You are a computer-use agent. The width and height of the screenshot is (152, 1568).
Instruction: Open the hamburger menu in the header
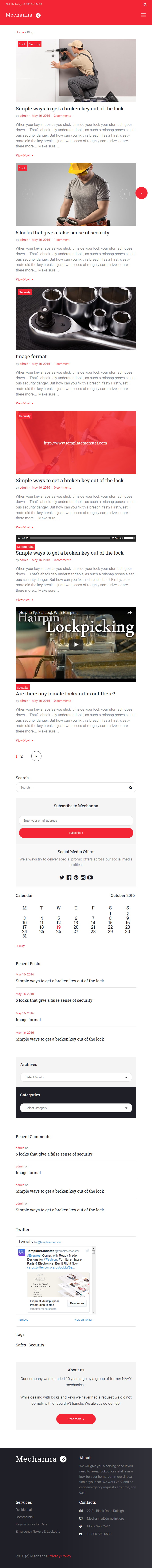point(143,15)
